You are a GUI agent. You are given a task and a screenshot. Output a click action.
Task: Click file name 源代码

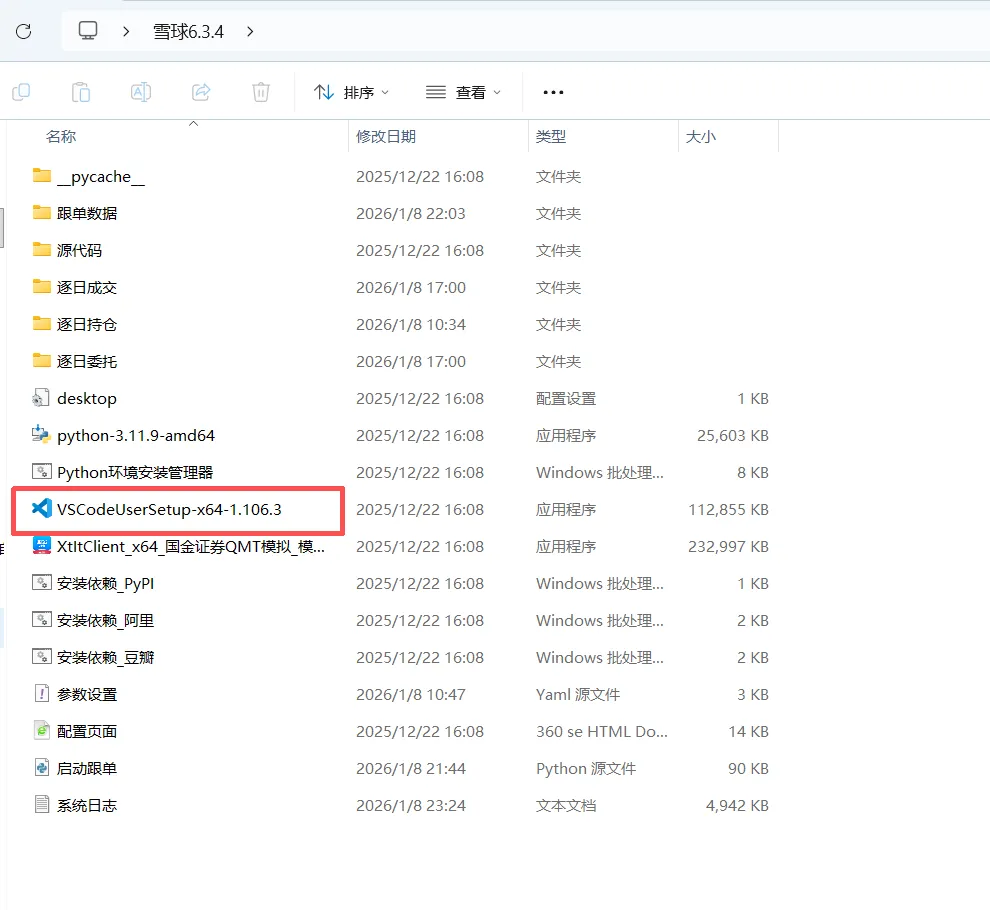tap(79, 251)
